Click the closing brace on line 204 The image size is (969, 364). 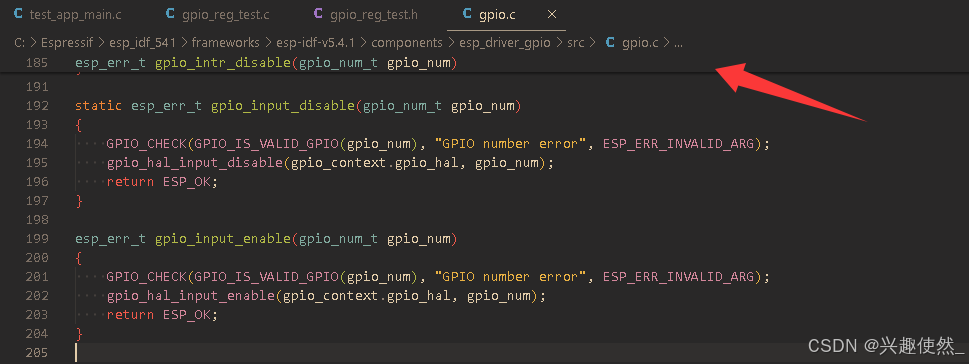[x=78, y=334]
